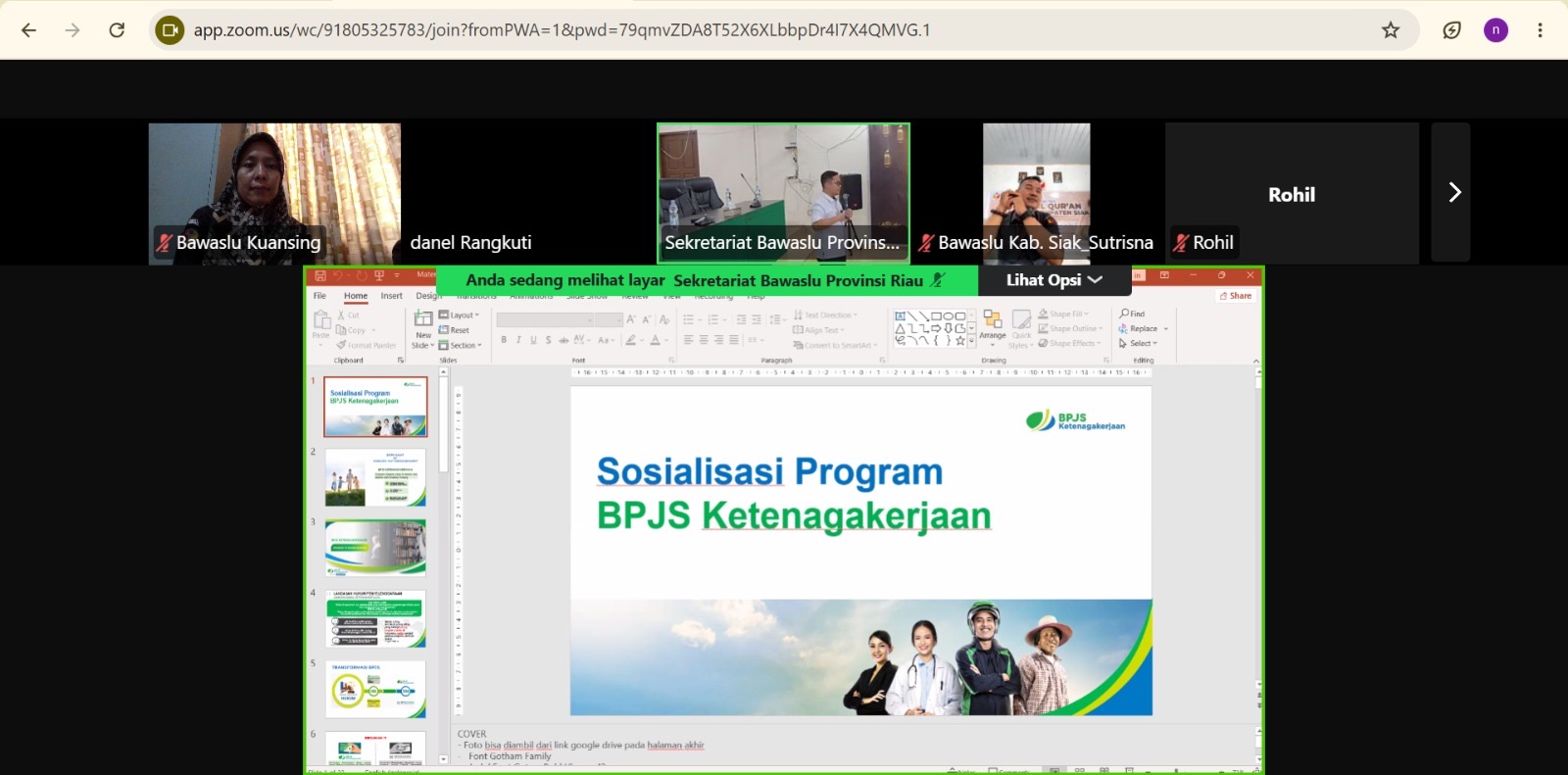Click the Decrease Font Size icon

646,319
